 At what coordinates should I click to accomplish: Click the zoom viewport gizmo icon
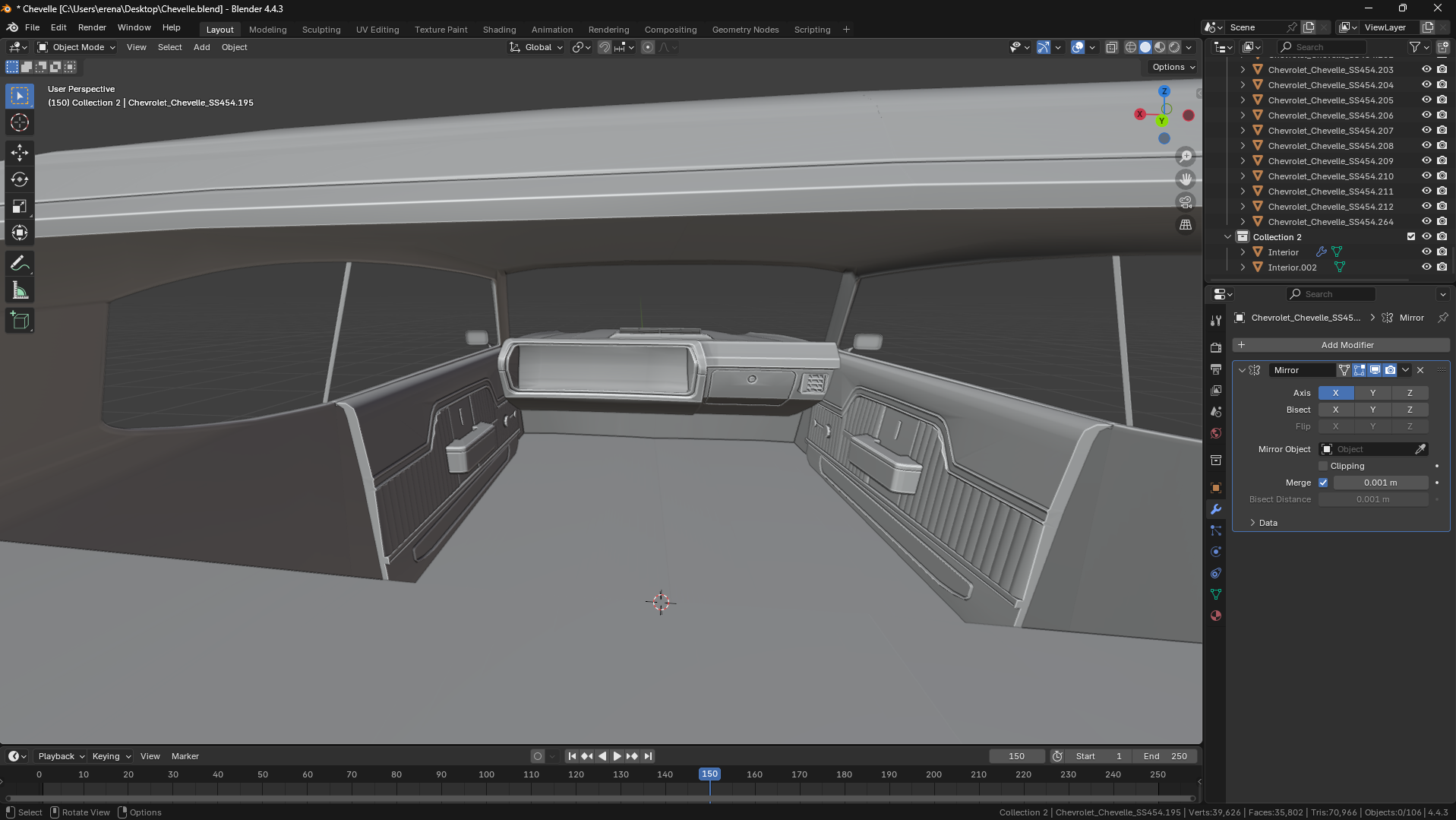click(x=1186, y=157)
